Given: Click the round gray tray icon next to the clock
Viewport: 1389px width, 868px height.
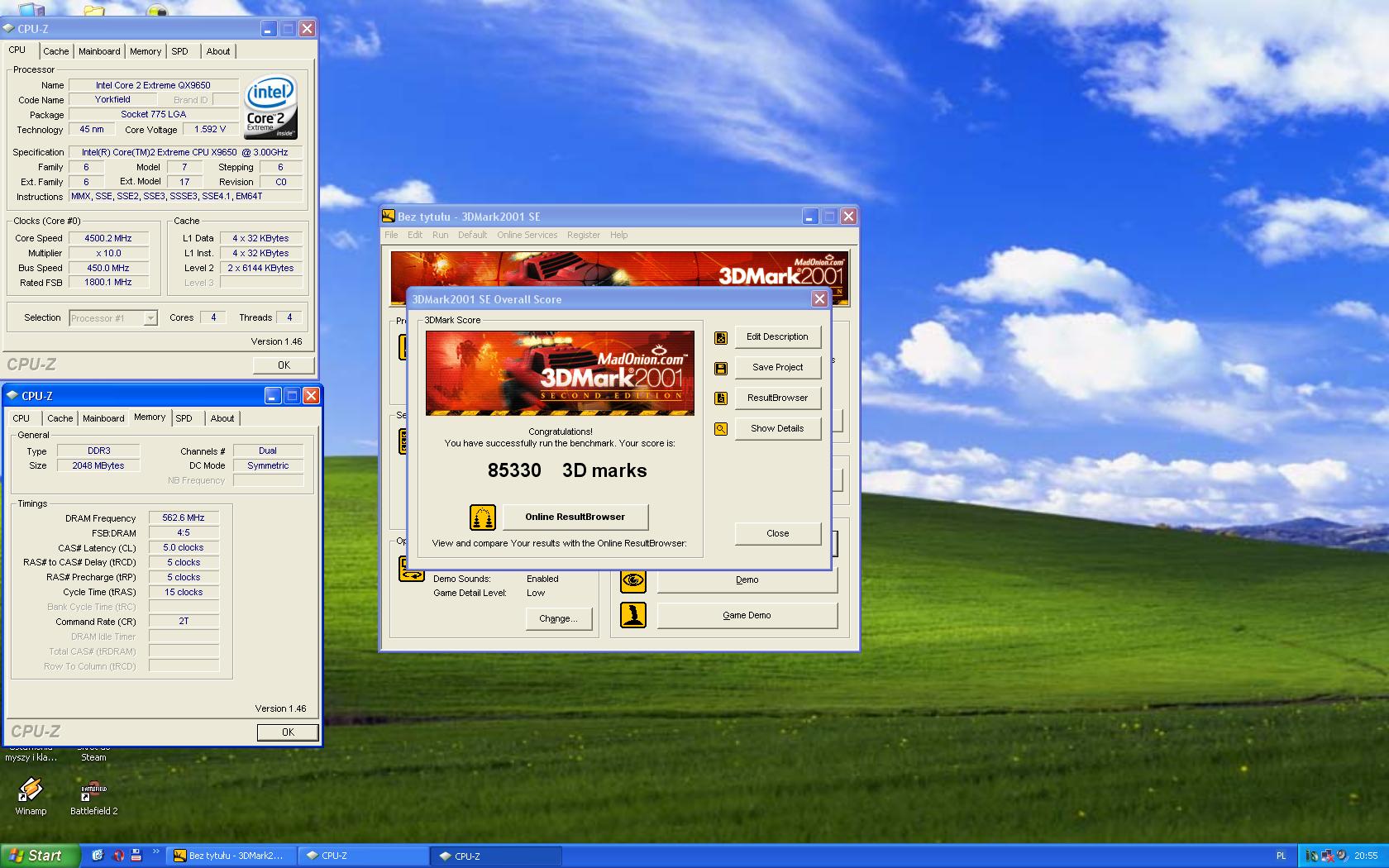Looking at the screenshot, I should (1342, 856).
